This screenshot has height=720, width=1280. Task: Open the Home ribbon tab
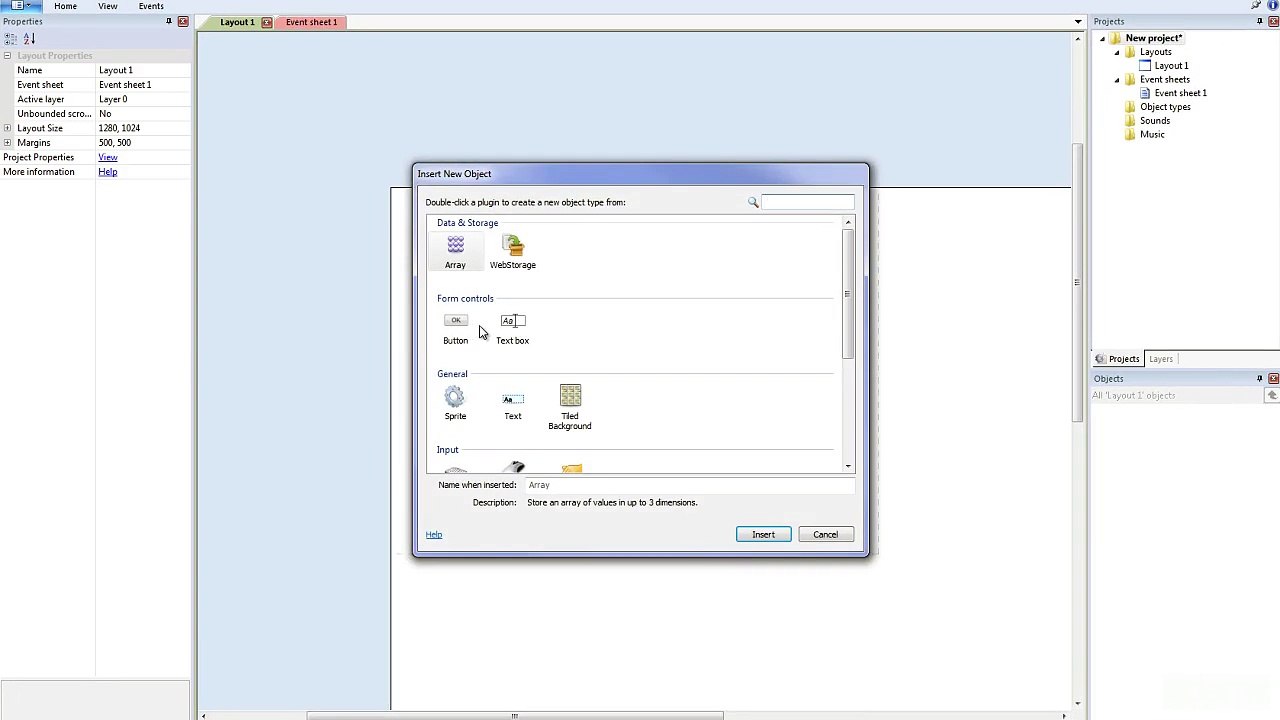tap(65, 6)
